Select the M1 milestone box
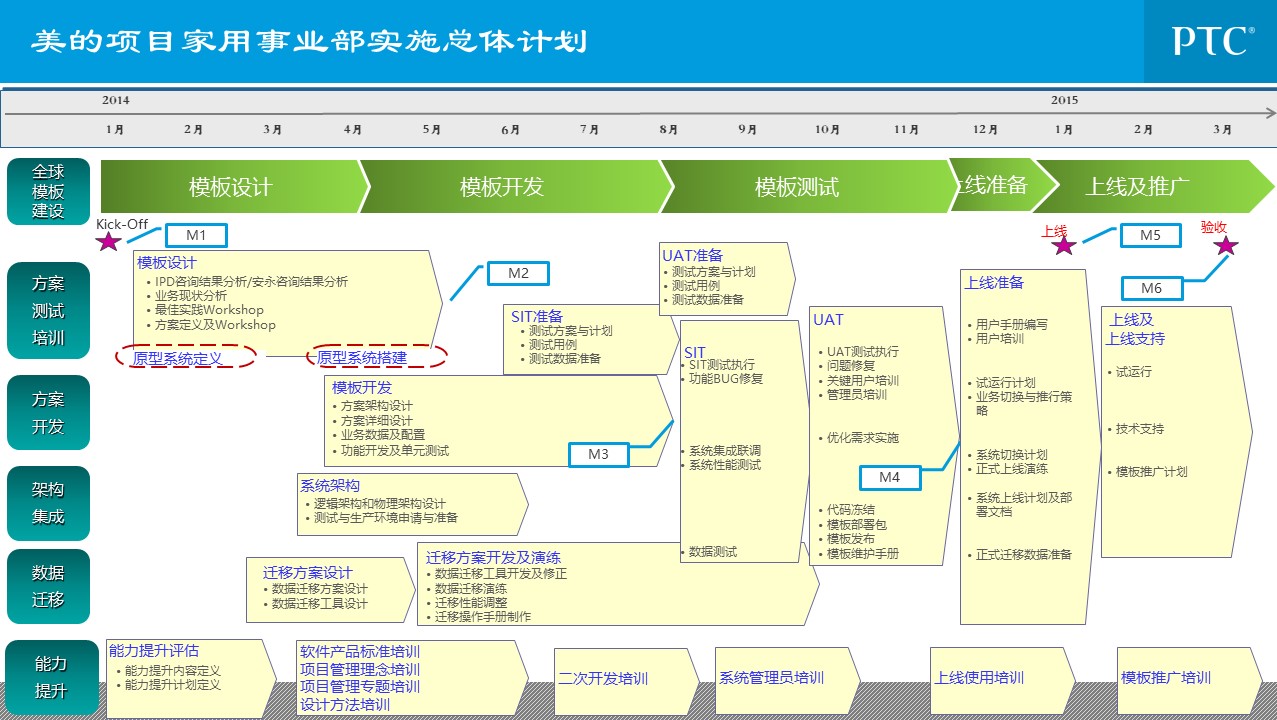 coord(196,235)
